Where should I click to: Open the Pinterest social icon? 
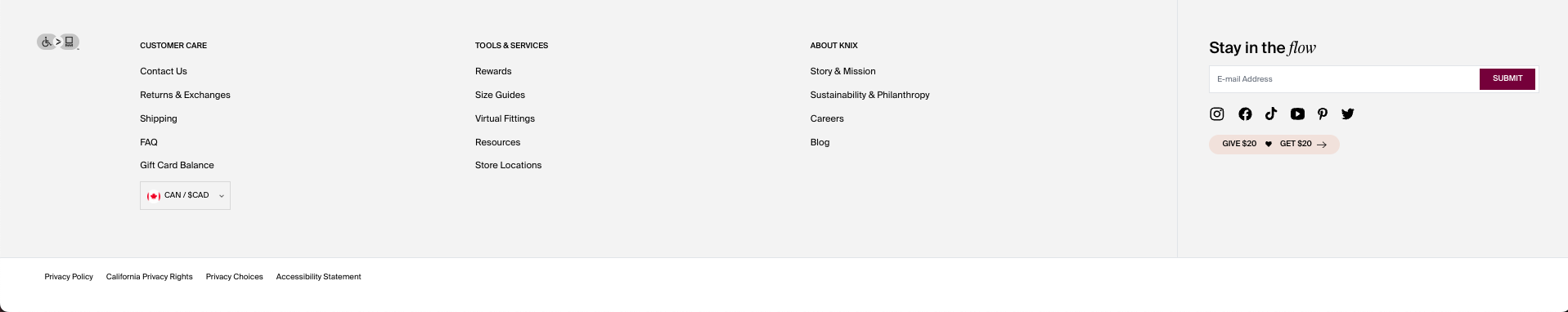(x=1323, y=114)
